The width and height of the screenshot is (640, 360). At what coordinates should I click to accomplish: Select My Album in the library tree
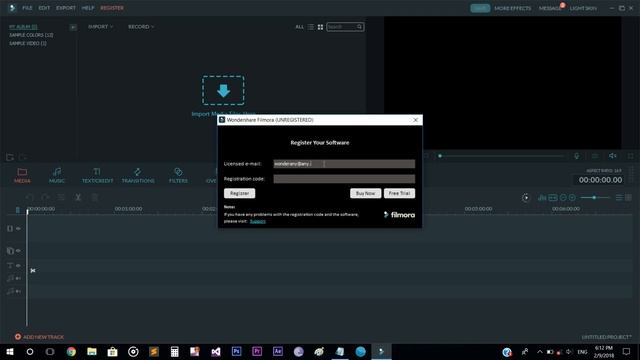click(23, 27)
